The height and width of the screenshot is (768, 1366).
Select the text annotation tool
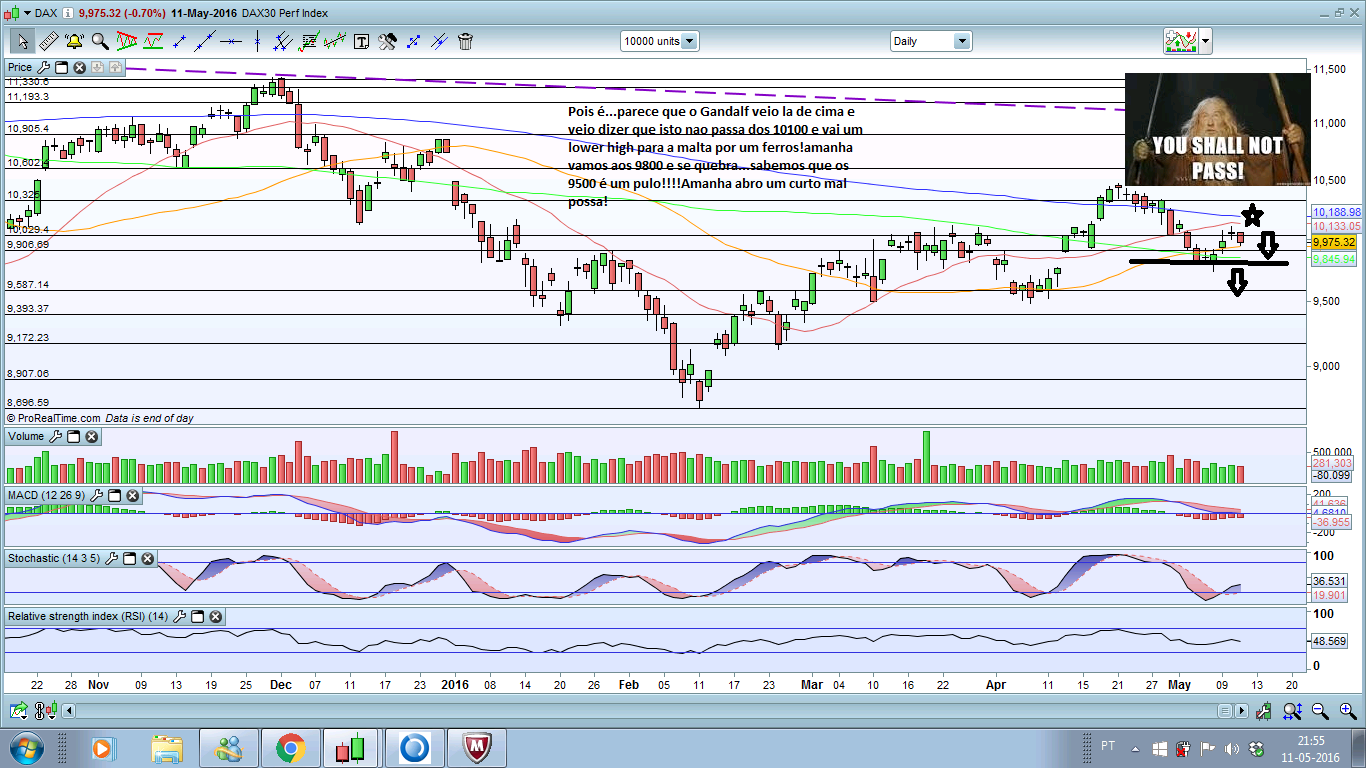(x=361, y=41)
